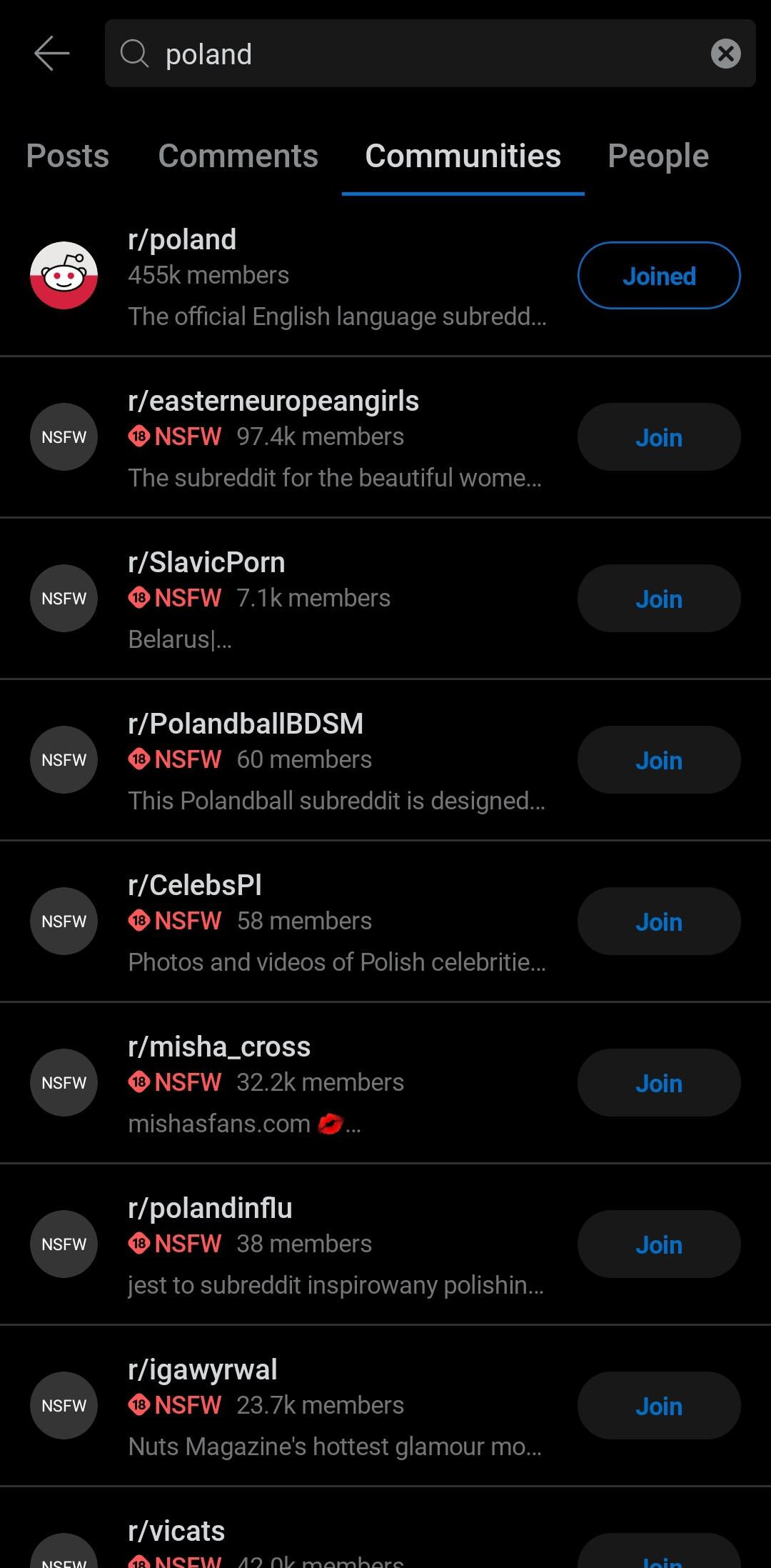Image resolution: width=771 pixels, height=1568 pixels.
Task: Open the People tab
Action: (x=657, y=156)
